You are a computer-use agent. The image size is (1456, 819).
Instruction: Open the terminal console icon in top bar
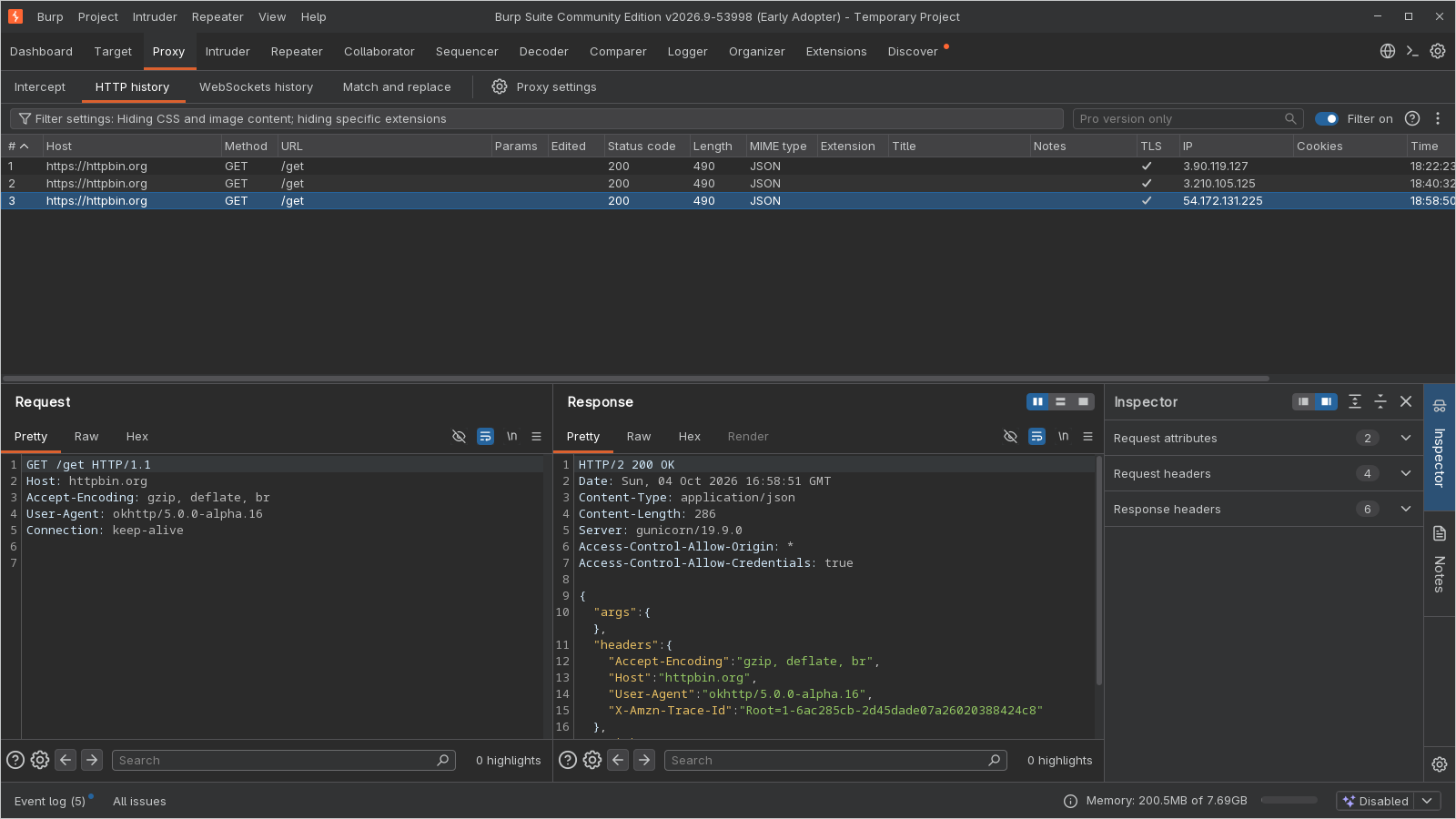point(1412,51)
